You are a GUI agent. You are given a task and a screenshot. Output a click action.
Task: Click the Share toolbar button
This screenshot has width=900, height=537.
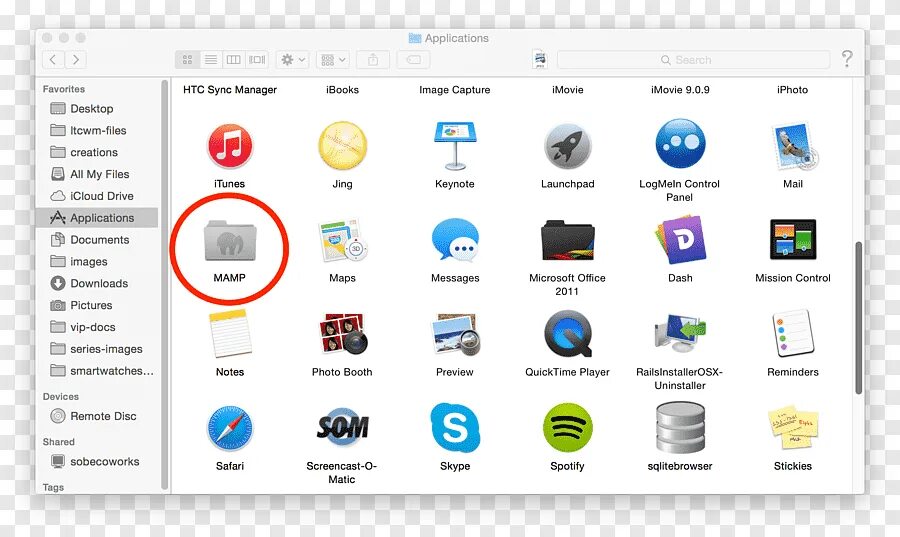click(373, 60)
